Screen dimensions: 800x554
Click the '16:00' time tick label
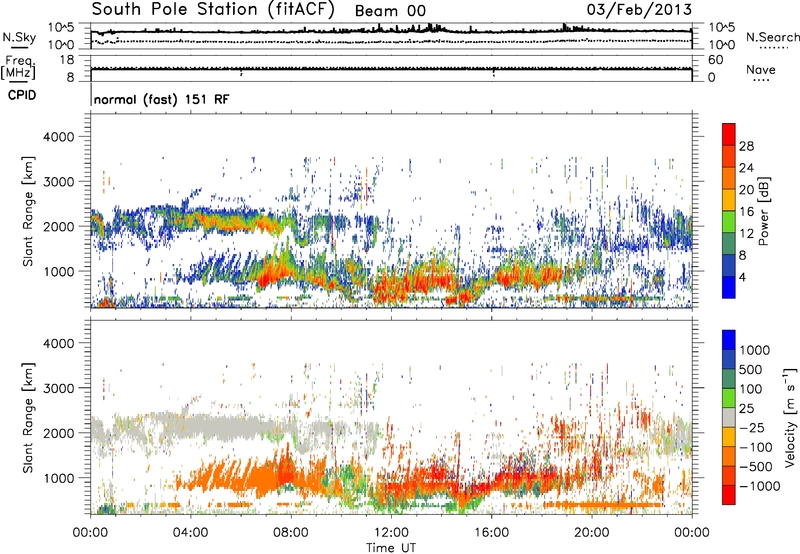[x=491, y=533]
